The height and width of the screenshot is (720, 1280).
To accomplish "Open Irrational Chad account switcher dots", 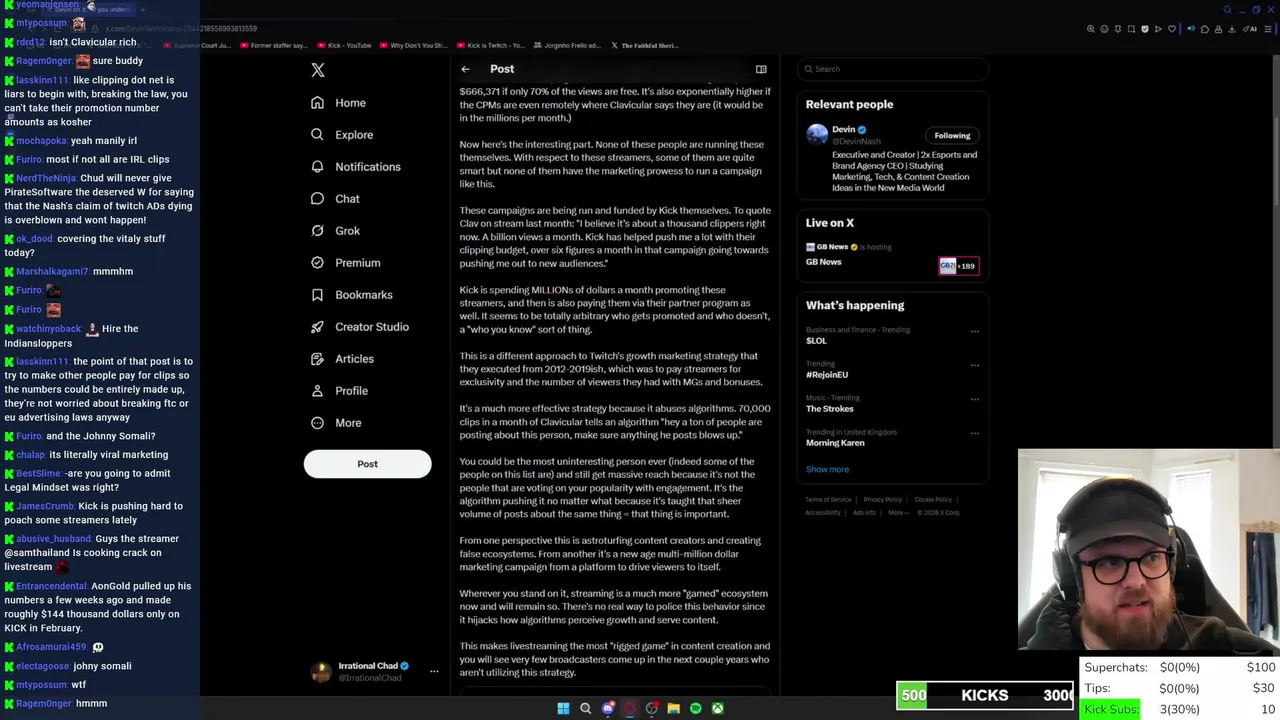I will click(434, 671).
